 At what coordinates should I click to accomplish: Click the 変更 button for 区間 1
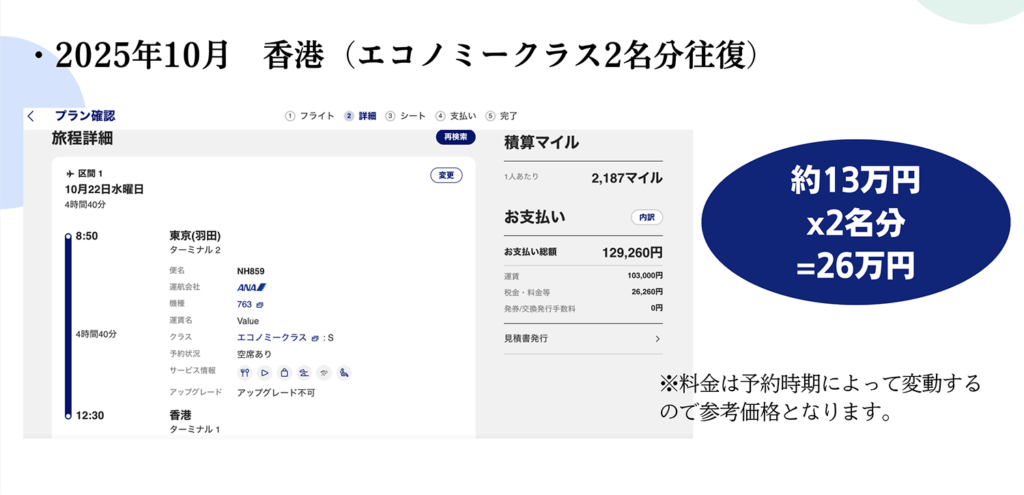click(x=447, y=175)
